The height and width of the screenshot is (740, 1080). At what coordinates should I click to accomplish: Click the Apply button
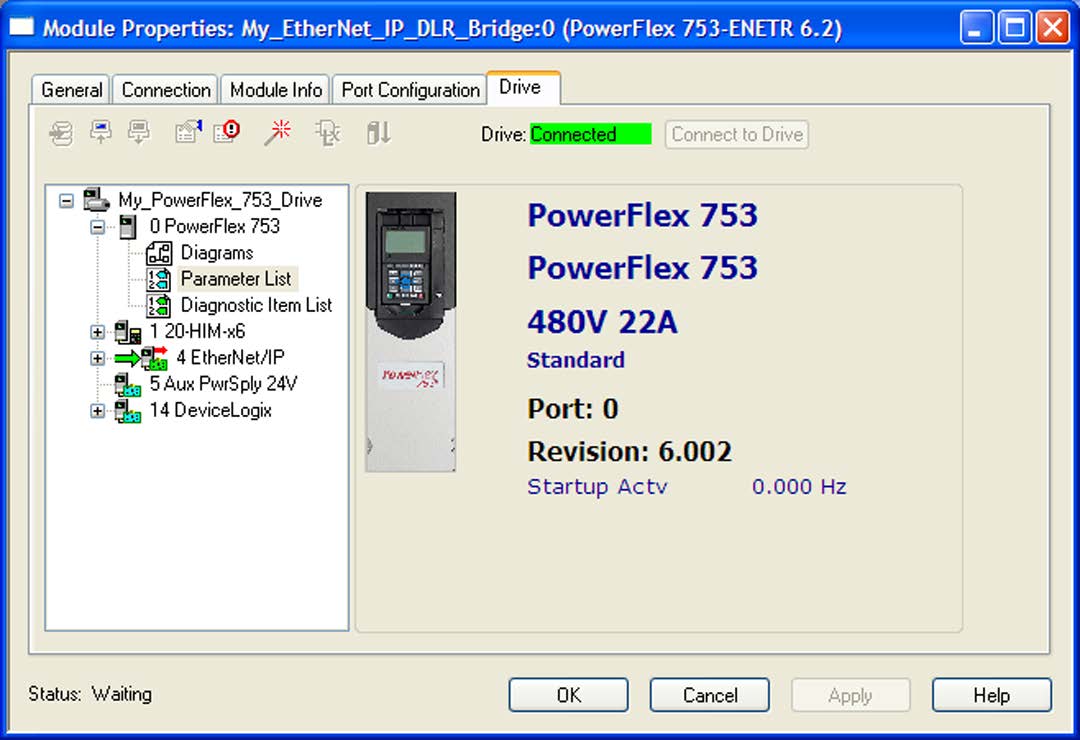point(851,695)
